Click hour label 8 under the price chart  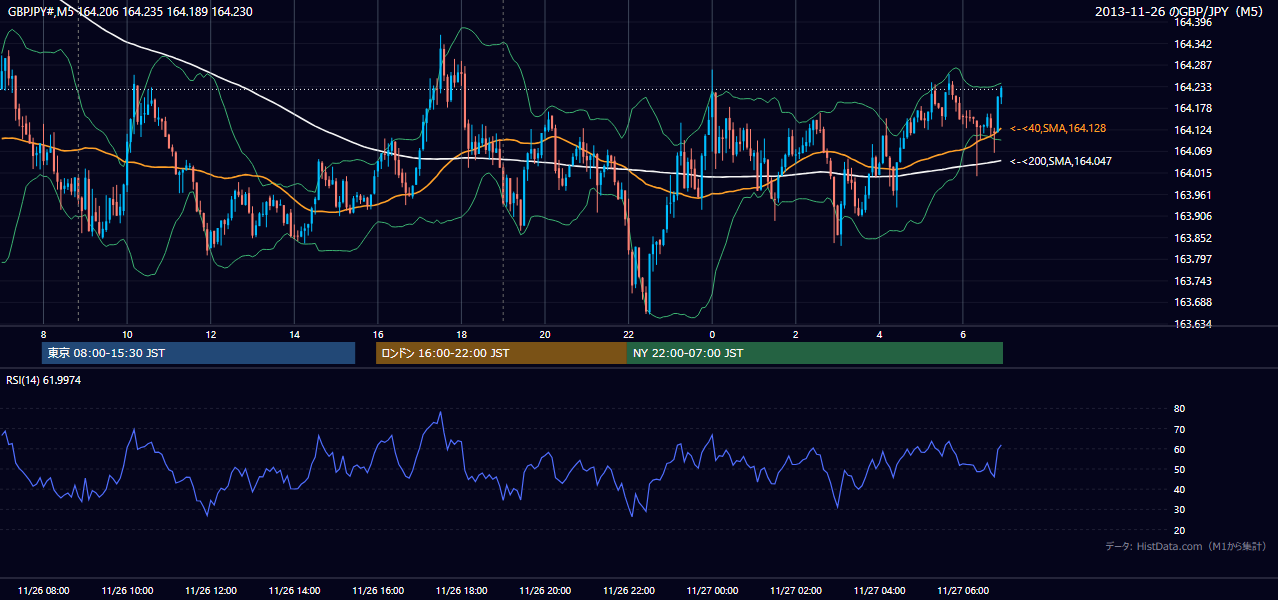point(44,334)
